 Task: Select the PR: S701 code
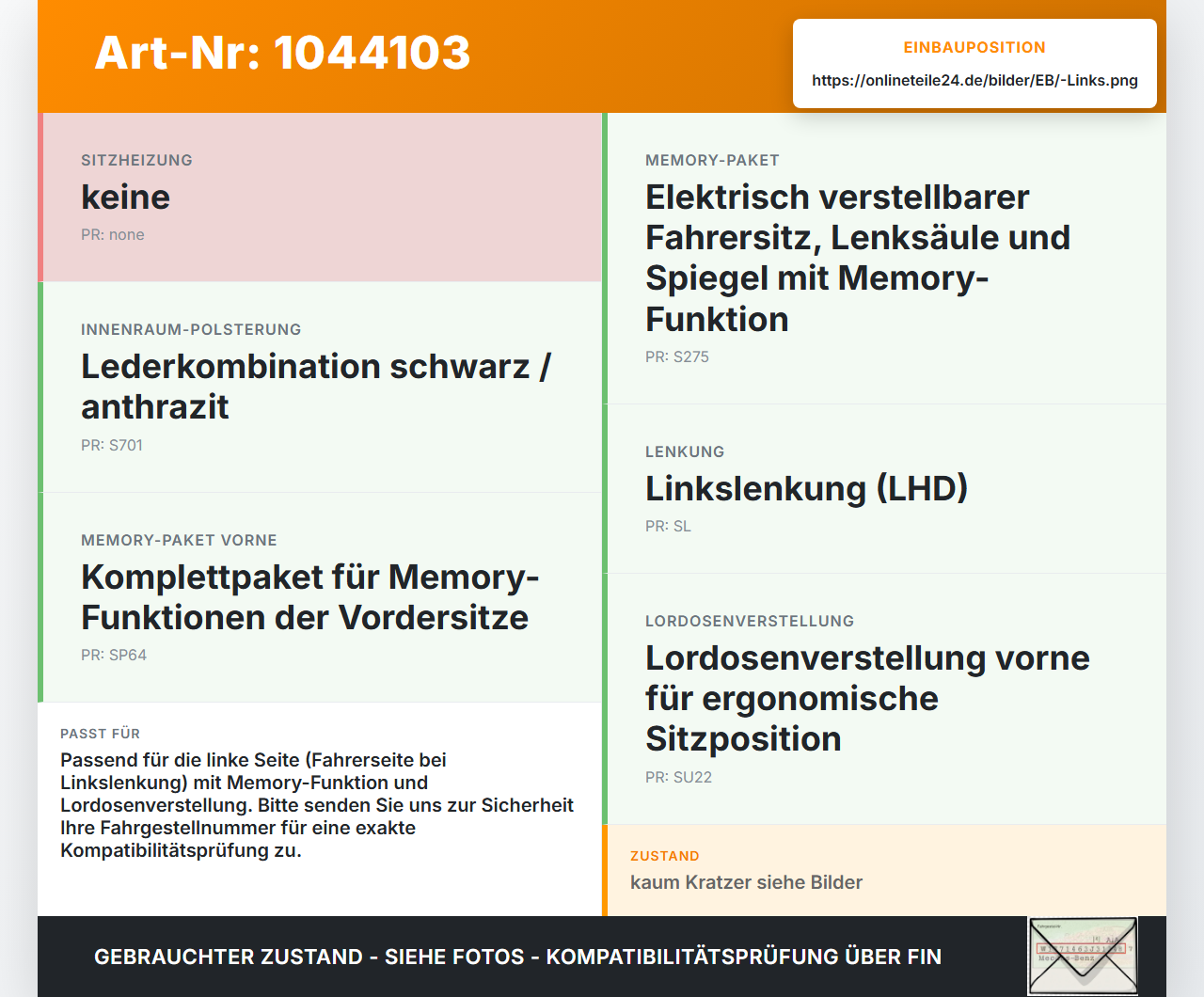coord(111,445)
